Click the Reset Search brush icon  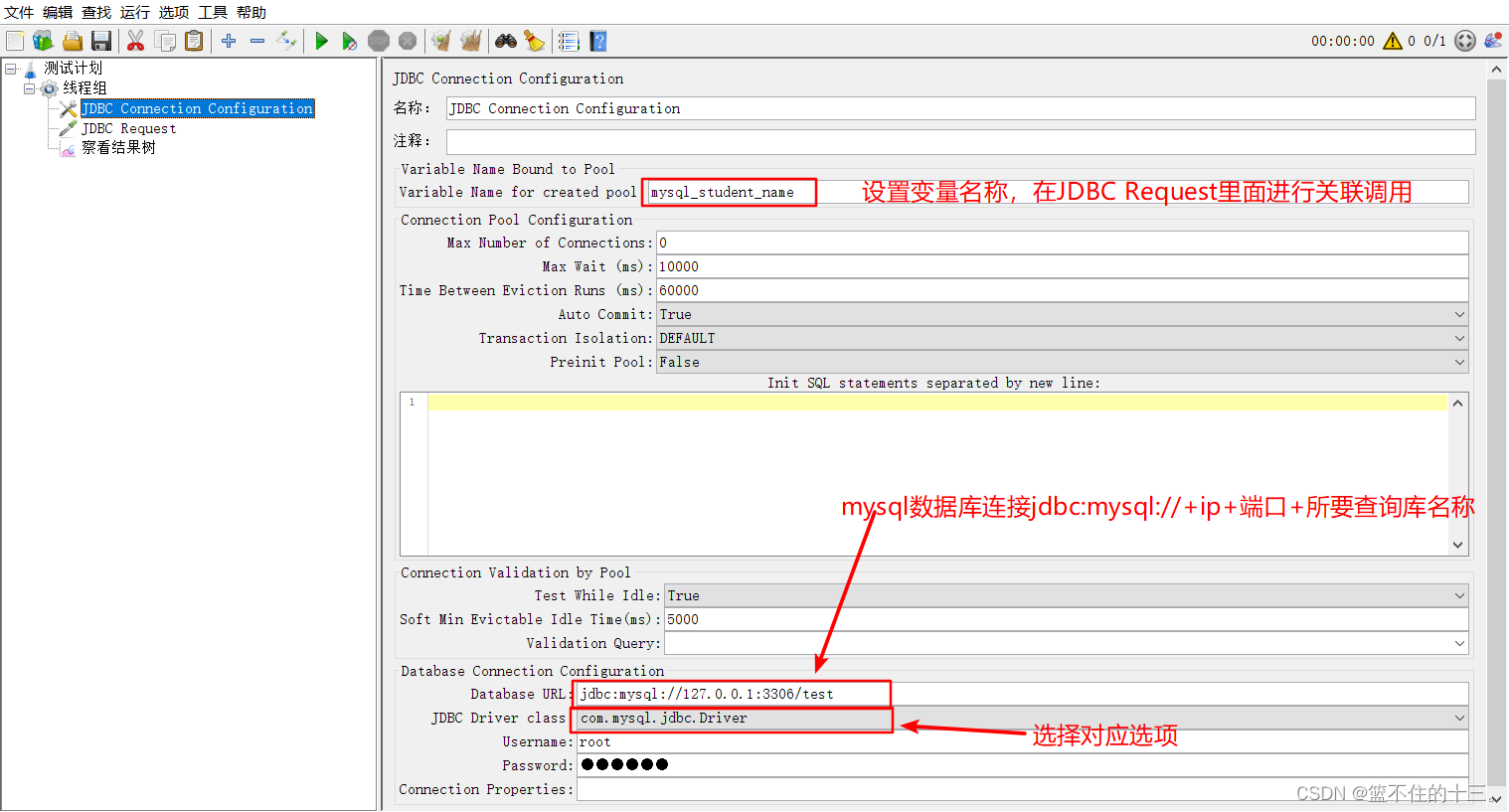pyautogui.click(x=535, y=41)
